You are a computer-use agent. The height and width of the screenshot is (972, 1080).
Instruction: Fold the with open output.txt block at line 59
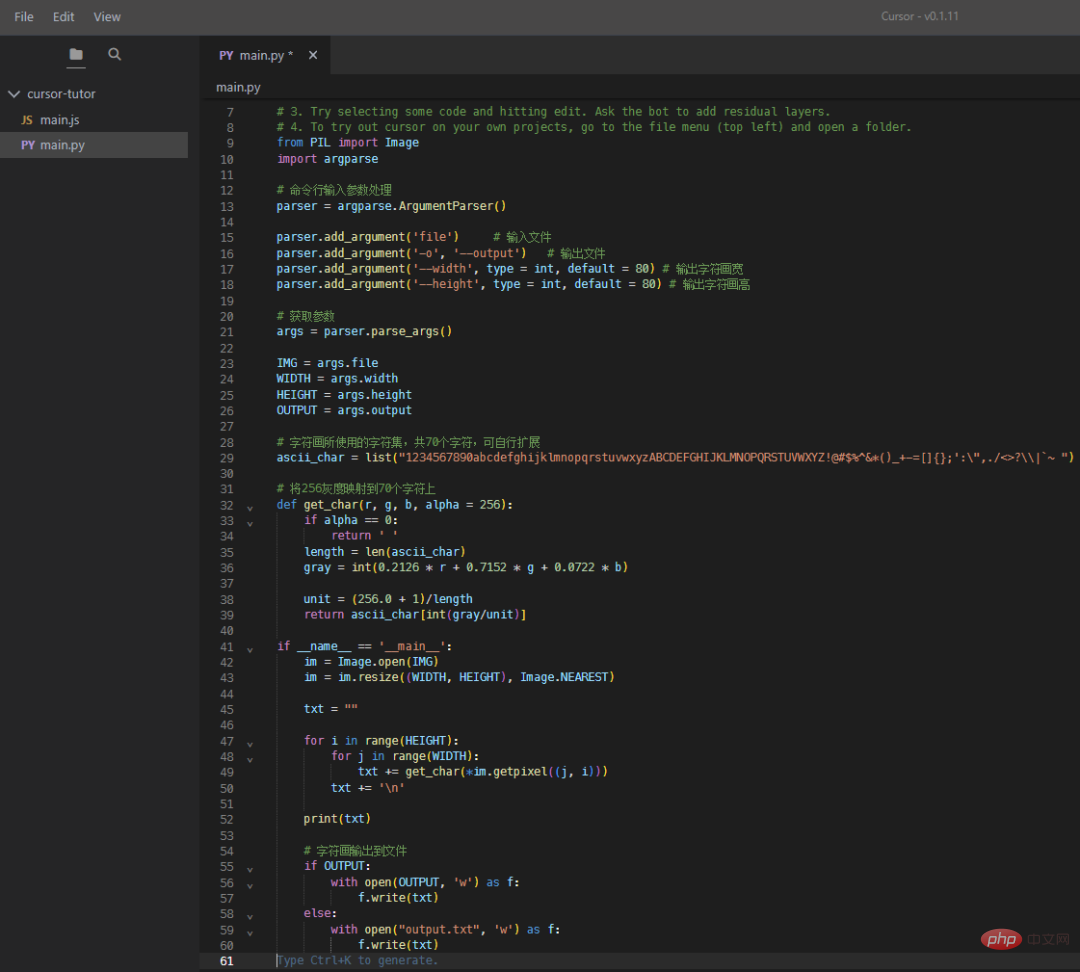(250, 933)
